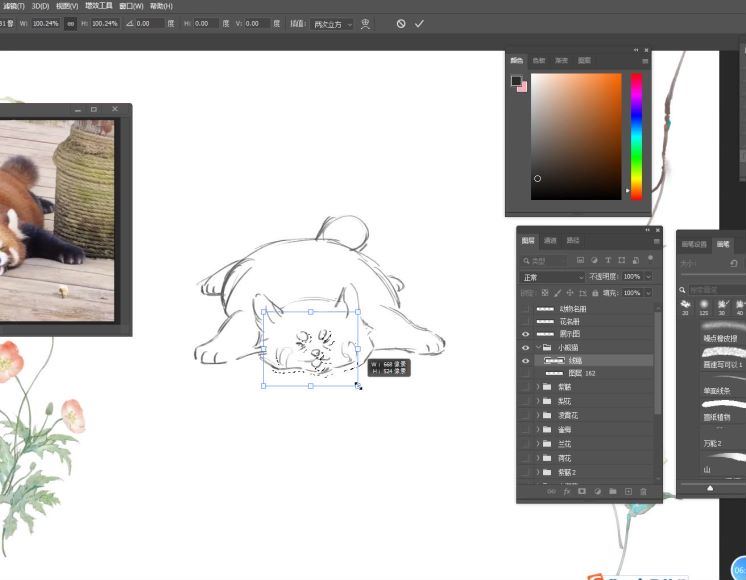Expand the 荷花 layer group
This screenshot has width=746, height=580.
[x=538, y=458]
